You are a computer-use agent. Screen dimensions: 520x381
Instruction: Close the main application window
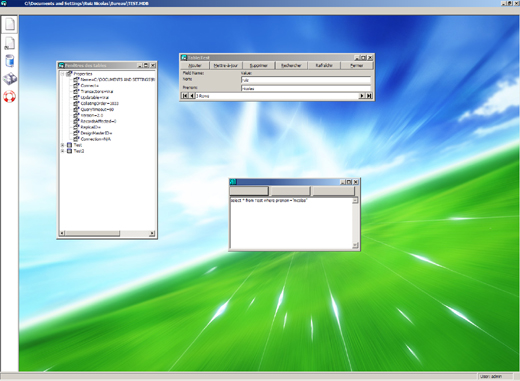[517, 3]
